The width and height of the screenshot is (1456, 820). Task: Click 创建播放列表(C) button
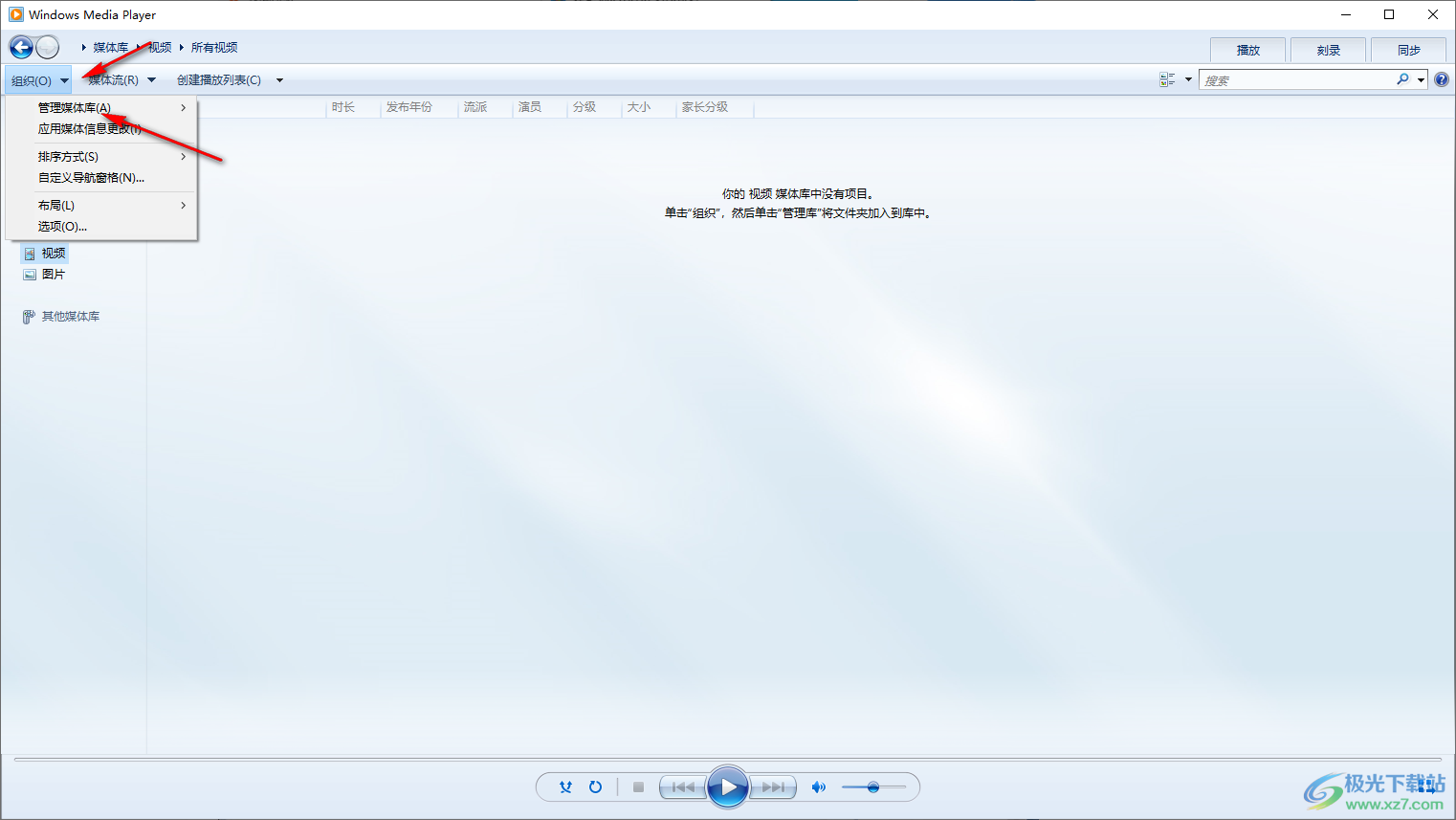(x=219, y=80)
